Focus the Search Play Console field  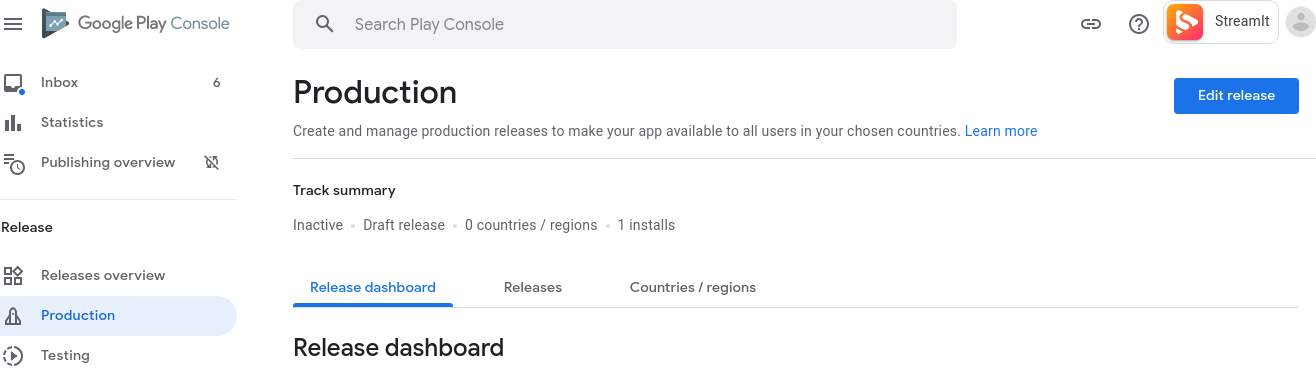point(625,24)
